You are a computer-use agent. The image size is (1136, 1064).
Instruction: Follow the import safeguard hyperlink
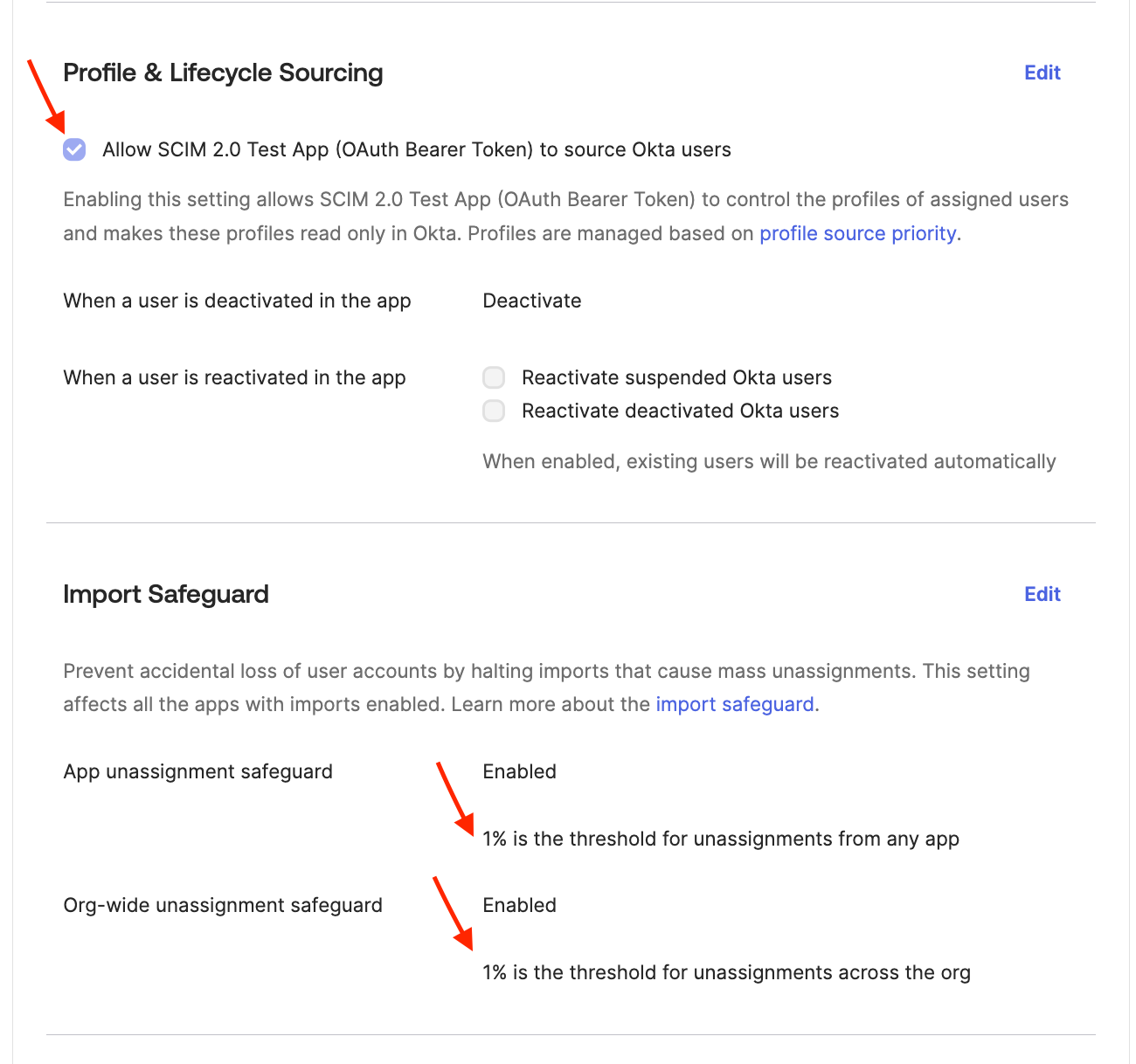(735, 704)
